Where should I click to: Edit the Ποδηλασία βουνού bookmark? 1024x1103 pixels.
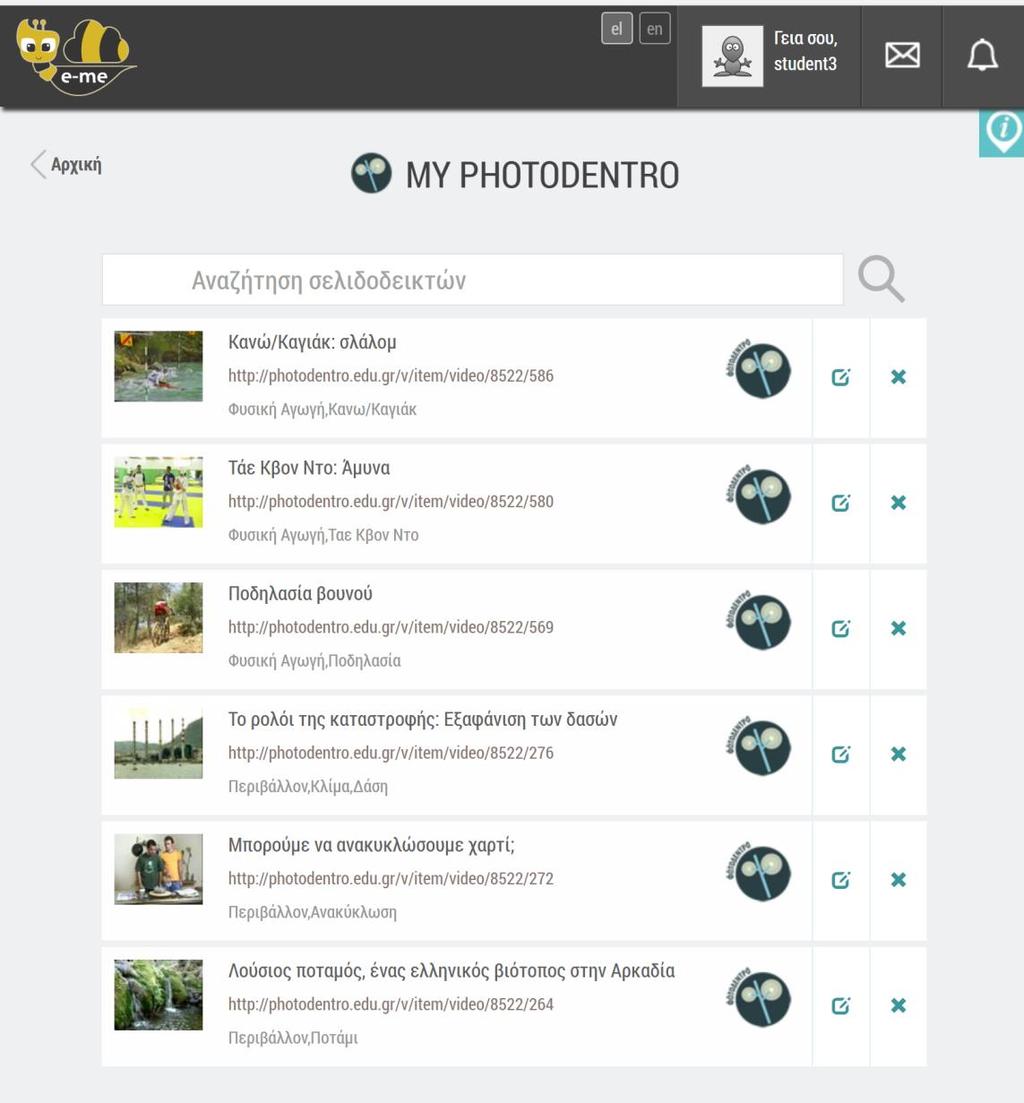coord(841,628)
